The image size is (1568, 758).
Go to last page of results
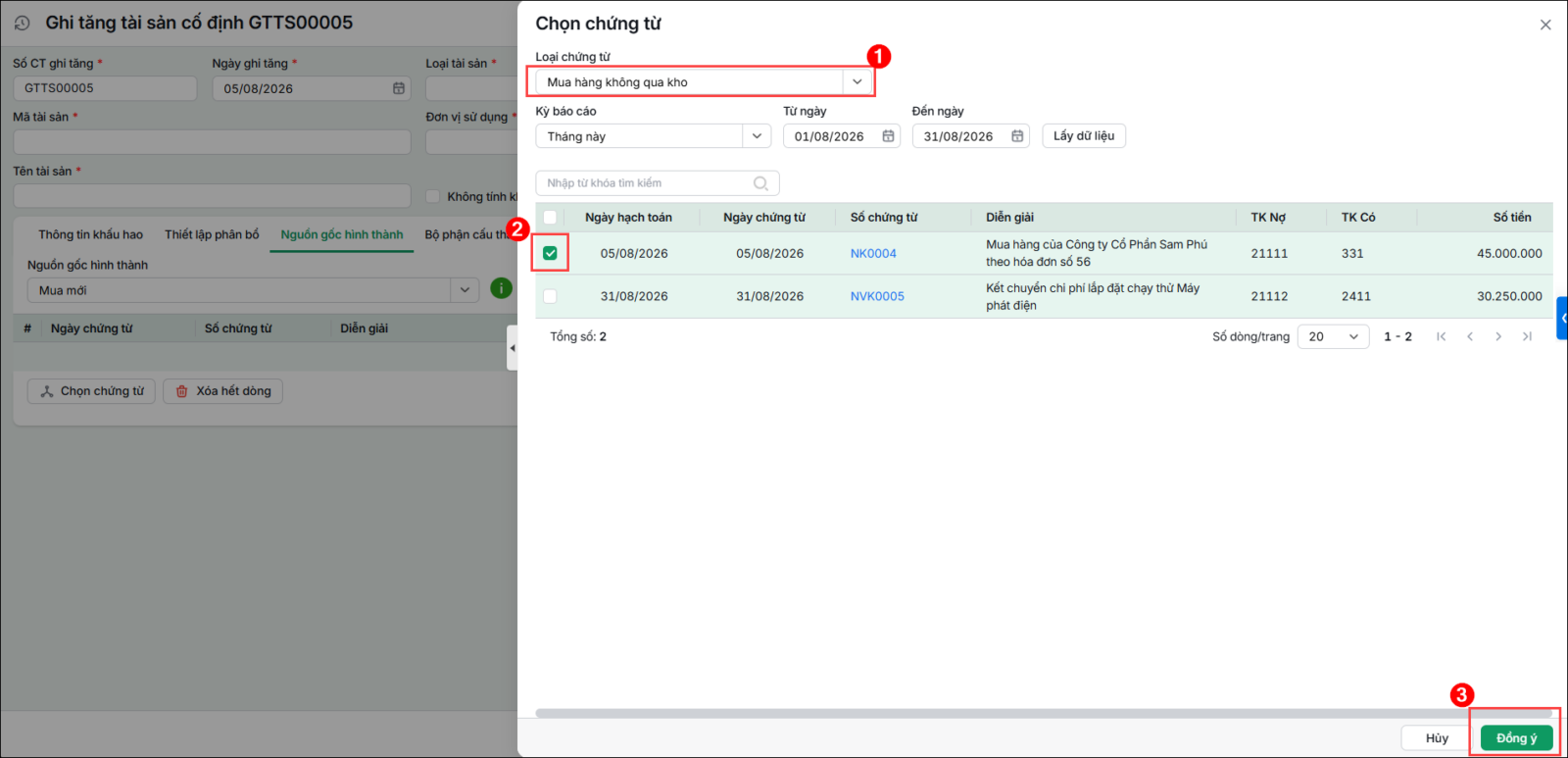click(1527, 336)
